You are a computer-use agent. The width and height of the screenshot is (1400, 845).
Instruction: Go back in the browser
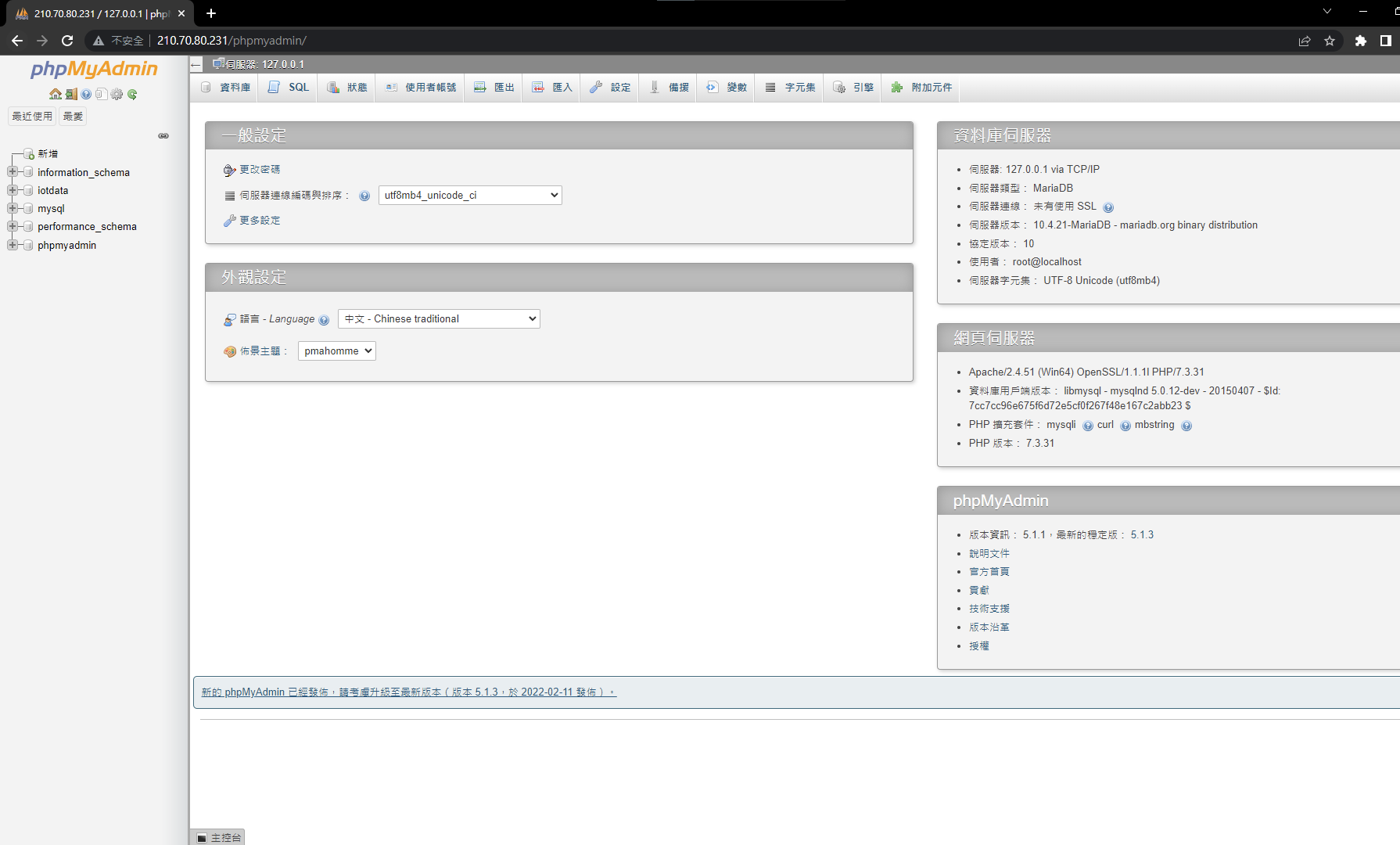(x=17, y=41)
